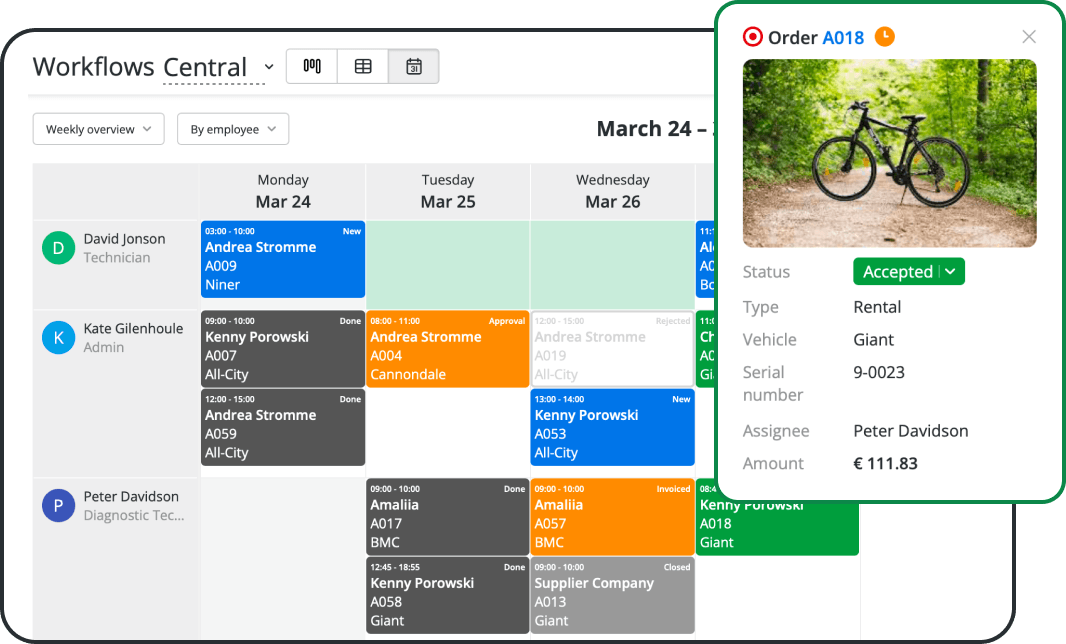This screenshot has width=1066, height=644.
Task: Click the David Jonson employee name
Action: click(124, 239)
